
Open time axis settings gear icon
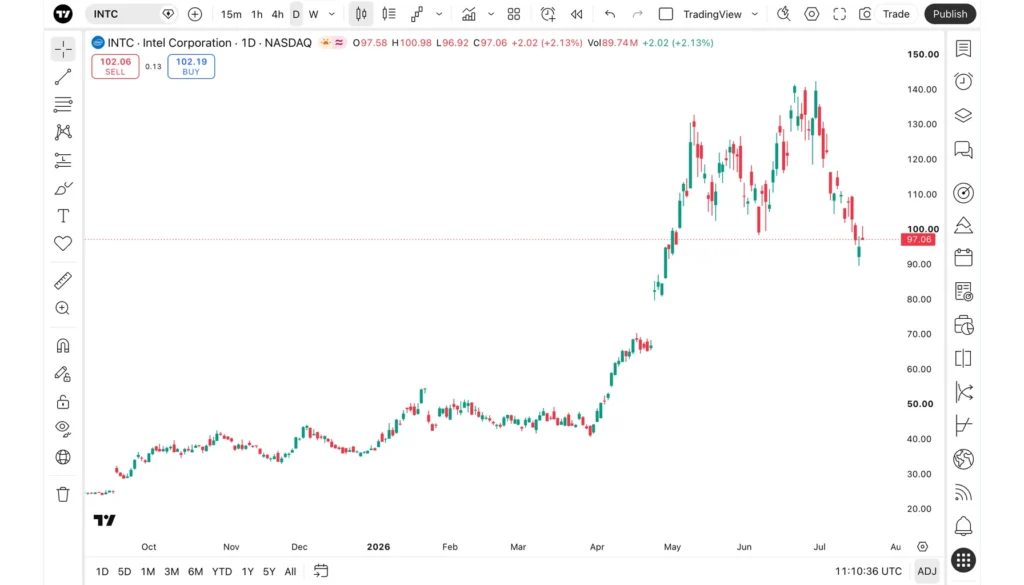coord(922,546)
